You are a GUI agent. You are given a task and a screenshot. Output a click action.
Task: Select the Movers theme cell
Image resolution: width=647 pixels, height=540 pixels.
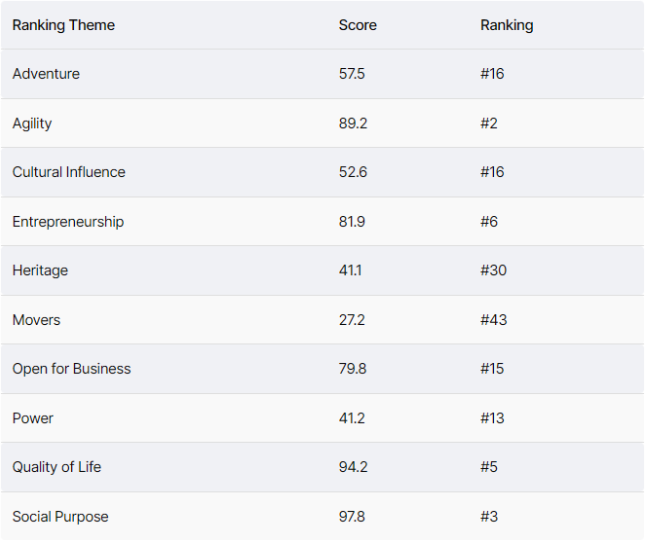pyautogui.click(x=36, y=320)
